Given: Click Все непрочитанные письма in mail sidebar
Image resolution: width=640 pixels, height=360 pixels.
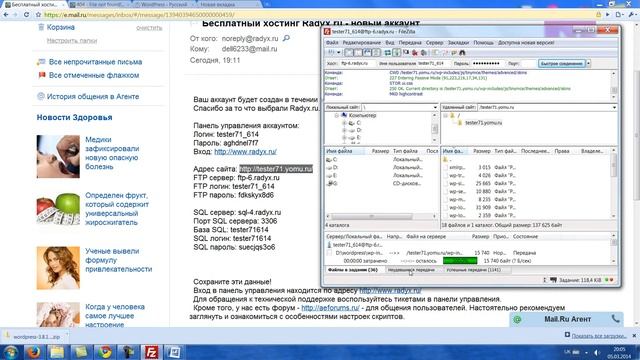Looking at the screenshot, I should (x=96, y=62).
